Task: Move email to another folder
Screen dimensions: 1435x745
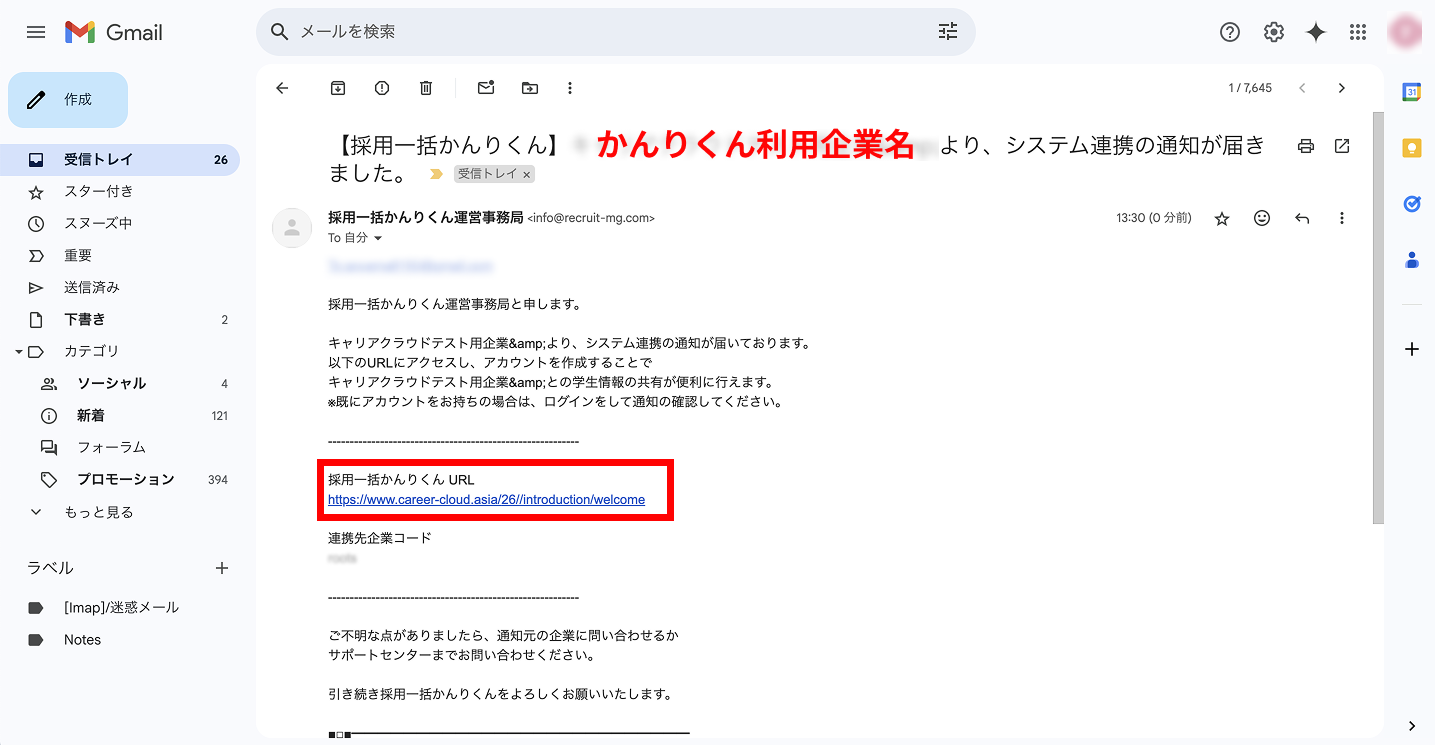Action: click(529, 88)
